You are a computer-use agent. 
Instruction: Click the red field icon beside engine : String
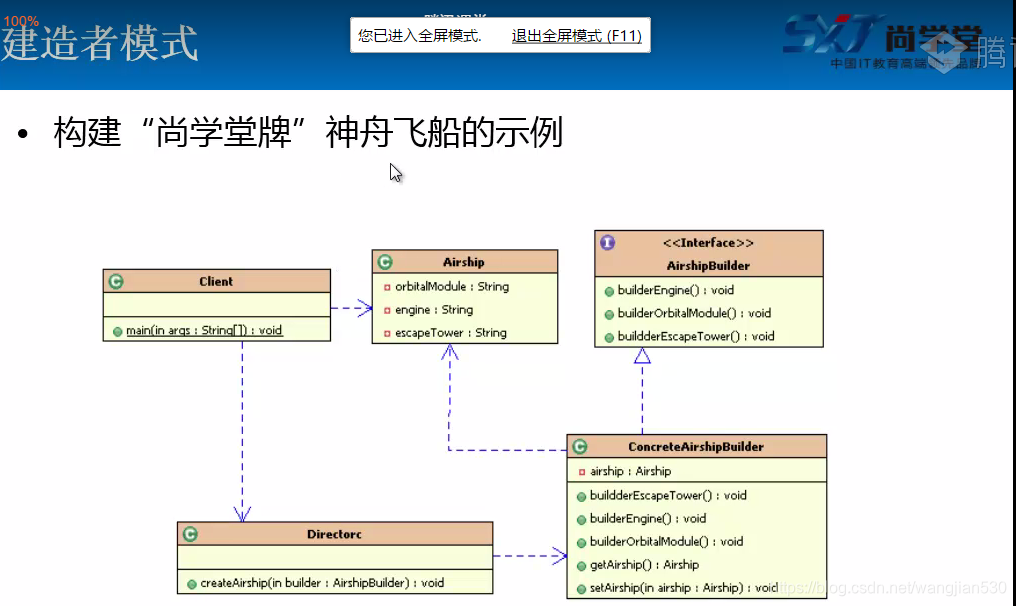tap(387, 310)
